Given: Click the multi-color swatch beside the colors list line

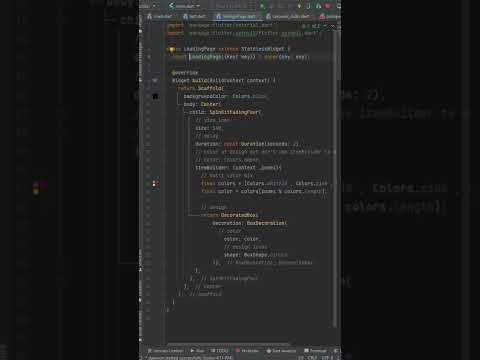Looking at the screenshot, I should point(155,183).
